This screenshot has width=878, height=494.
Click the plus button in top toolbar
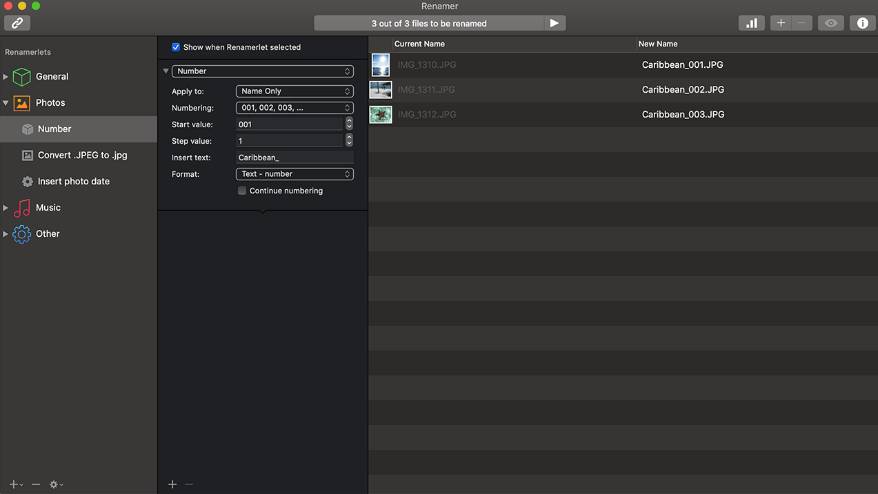tap(781, 23)
